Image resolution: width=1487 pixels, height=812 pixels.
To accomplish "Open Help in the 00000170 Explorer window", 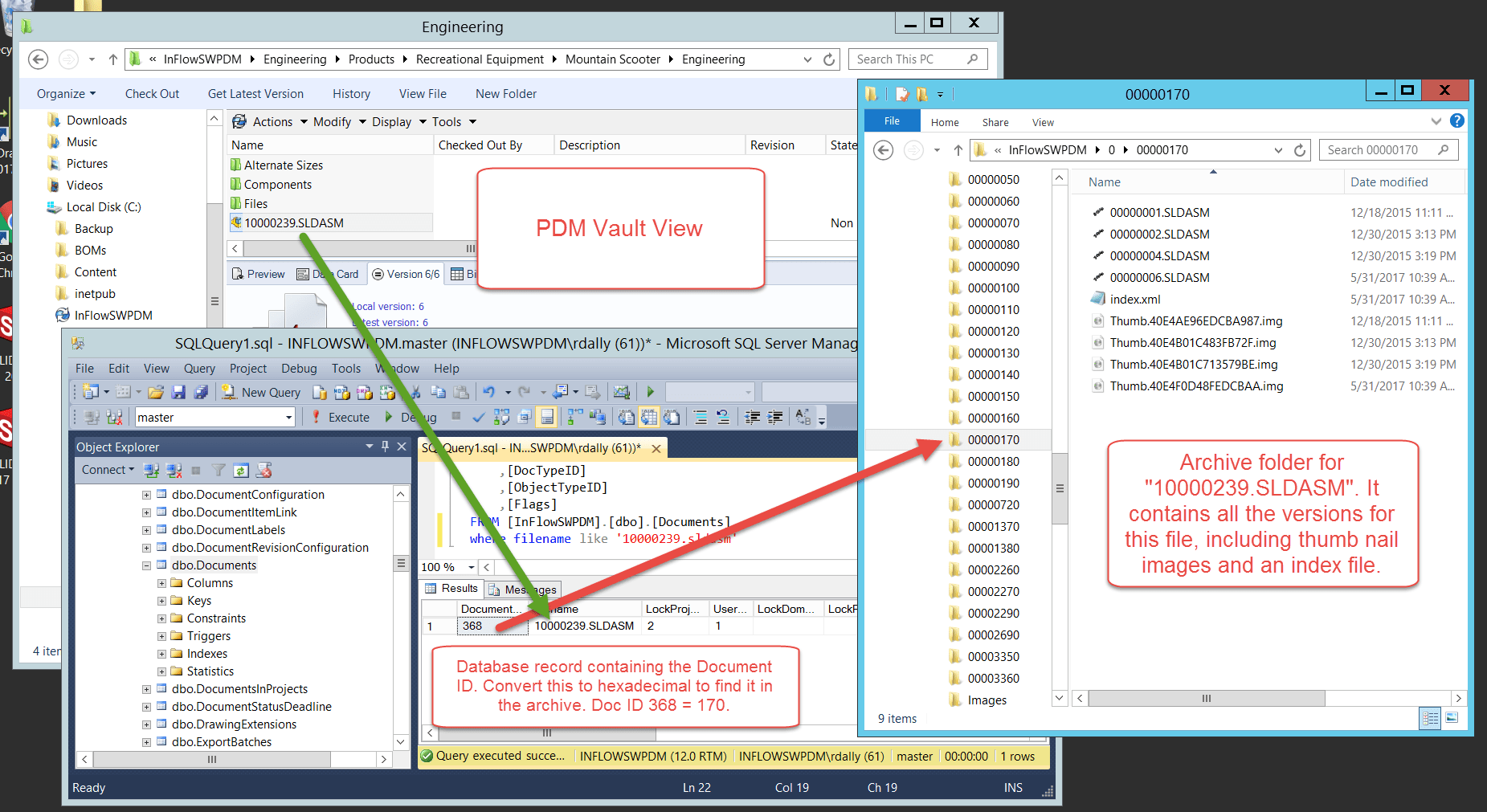I will click(1457, 121).
